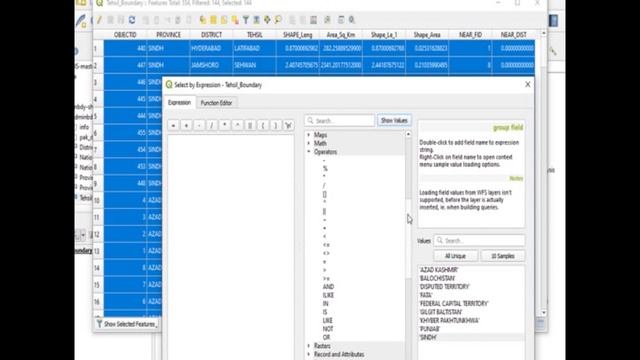Click the Invert selection icon
The width and height of the screenshot is (640, 360).
pyautogui.click(x=224, y=20)
